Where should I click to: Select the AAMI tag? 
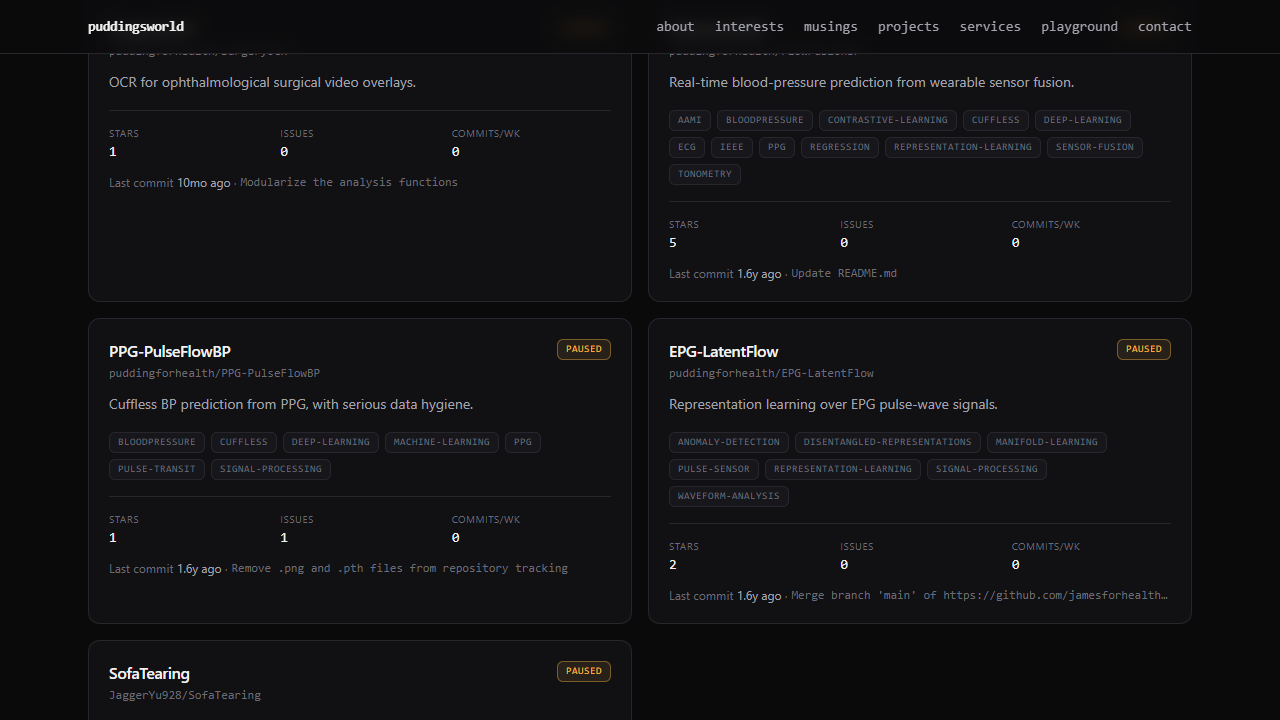click(x=690, y=120)
